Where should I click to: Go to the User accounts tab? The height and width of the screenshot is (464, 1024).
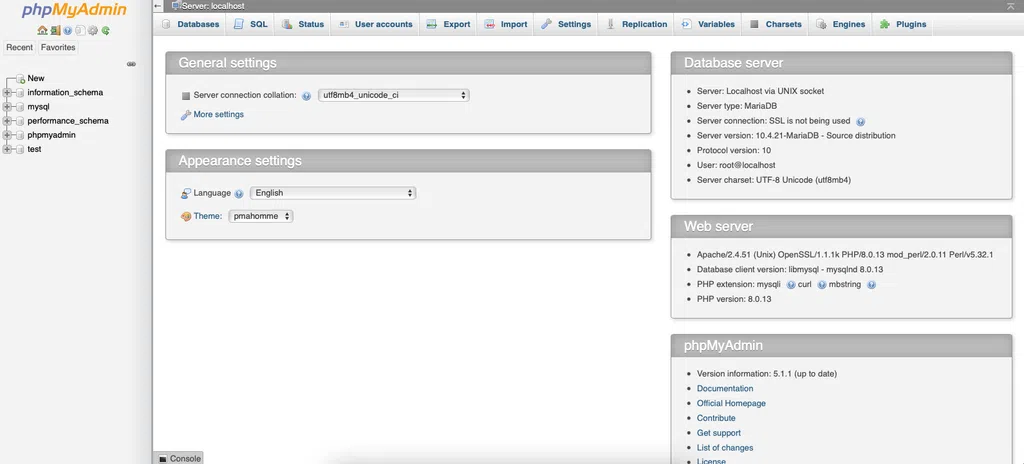point(376,24)
